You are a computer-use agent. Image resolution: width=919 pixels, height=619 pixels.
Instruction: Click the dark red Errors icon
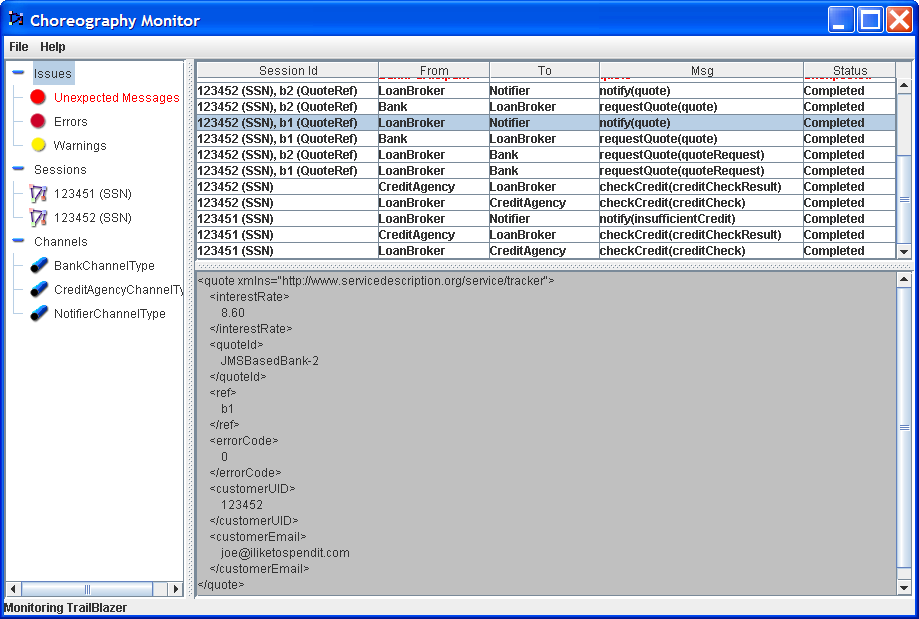[38, 121]
